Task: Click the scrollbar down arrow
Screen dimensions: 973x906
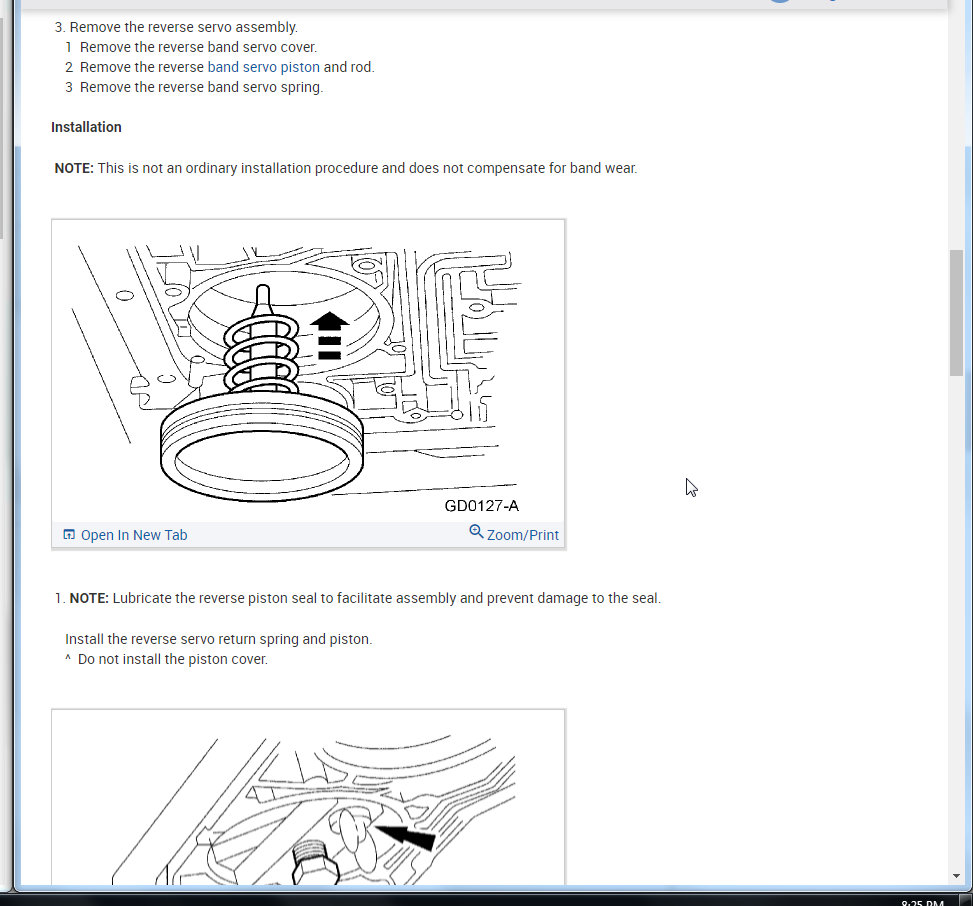Action: click(956, 876)
